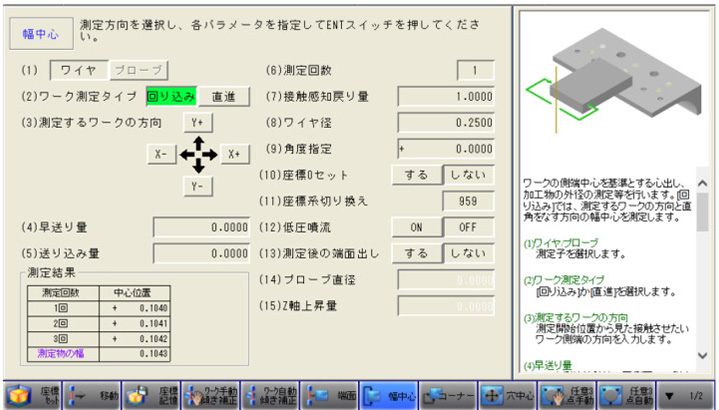Click the (3)測定するワークの方向 help heading
719x410 pixels.
pyautogui.click(x=576, y=317)
